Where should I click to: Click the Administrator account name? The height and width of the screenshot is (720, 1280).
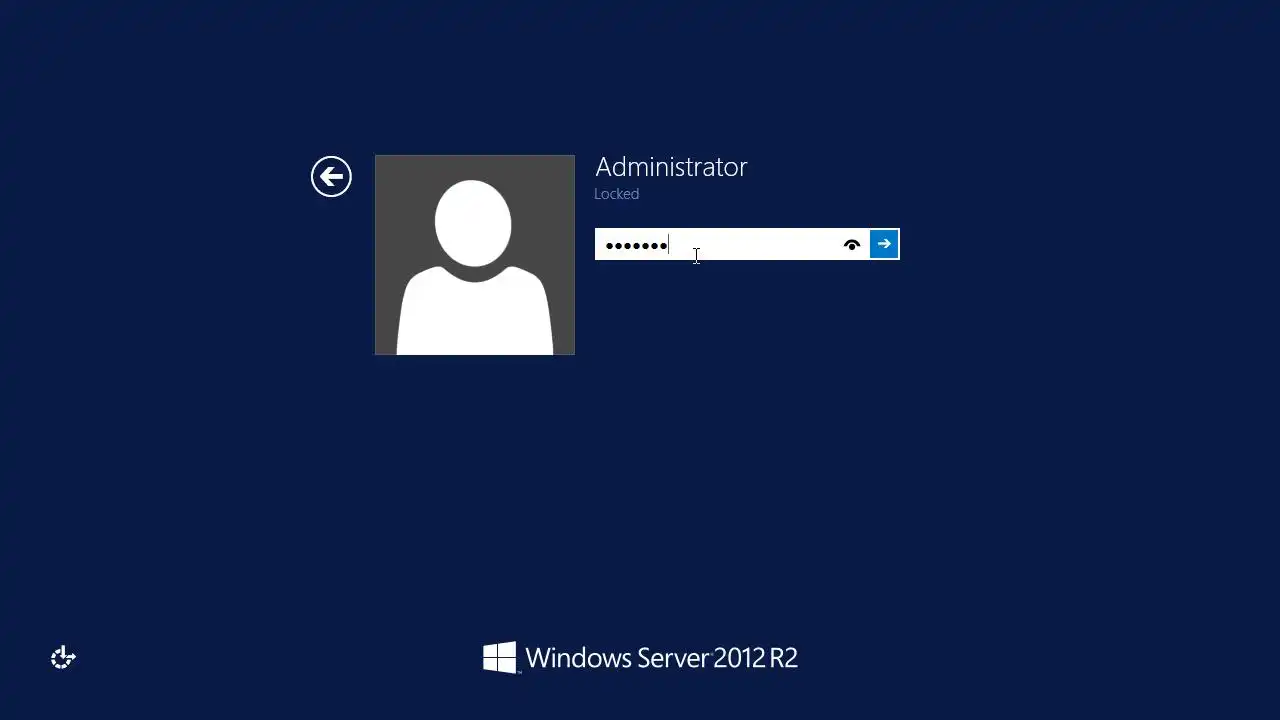[x=671, y=167]
